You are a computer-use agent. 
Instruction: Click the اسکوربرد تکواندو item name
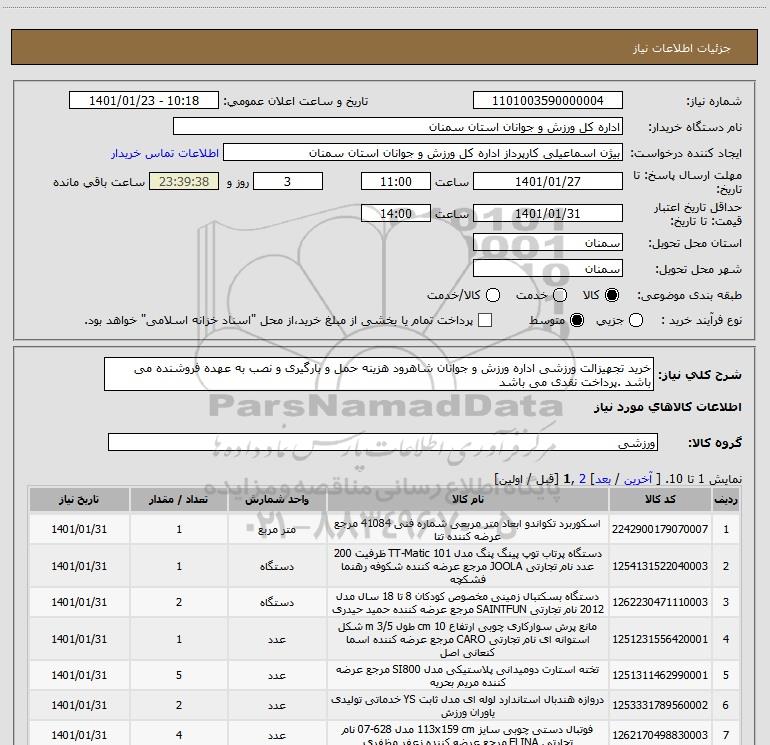coord(468,530)
